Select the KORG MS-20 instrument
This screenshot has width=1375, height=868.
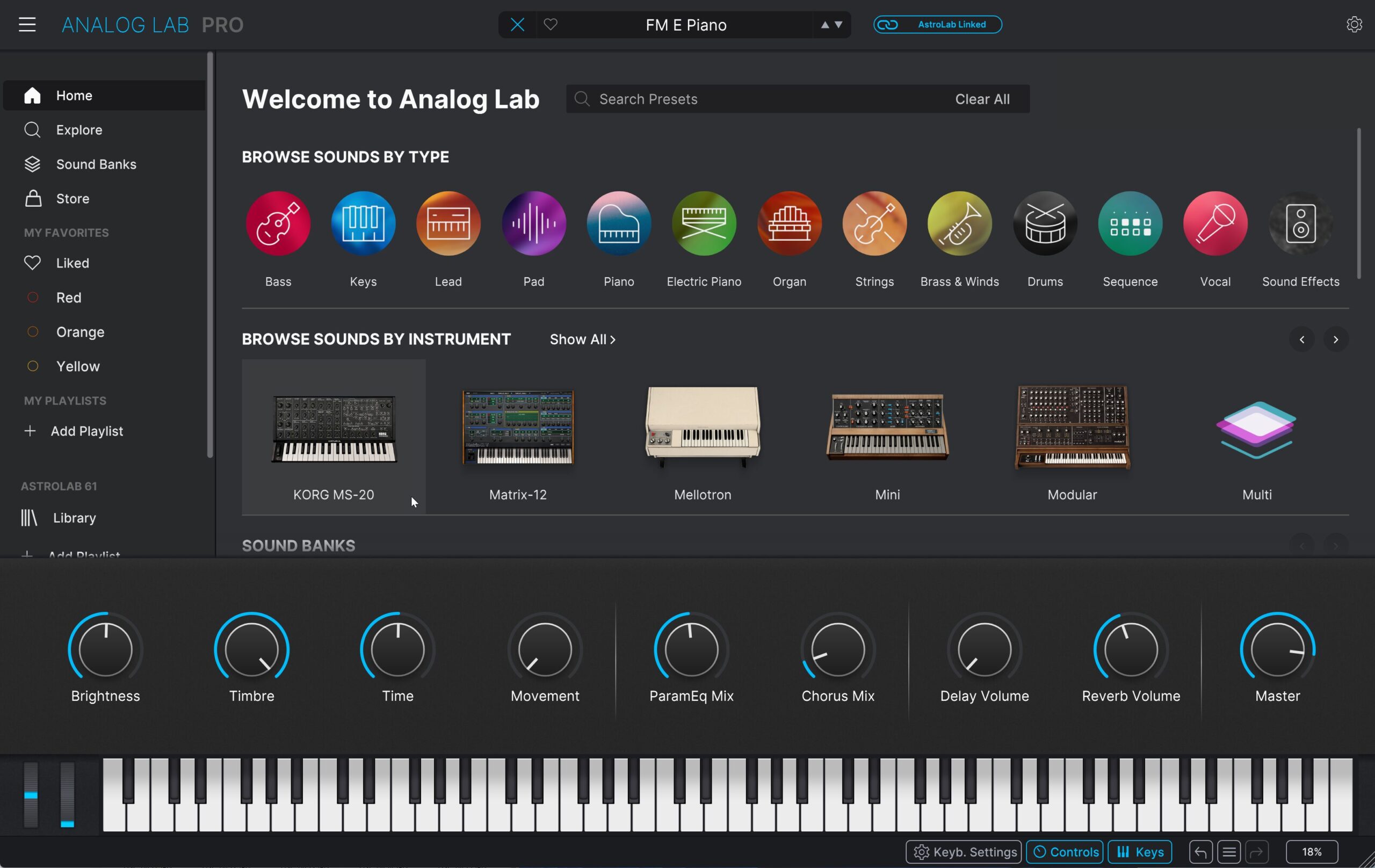(334, 436)
